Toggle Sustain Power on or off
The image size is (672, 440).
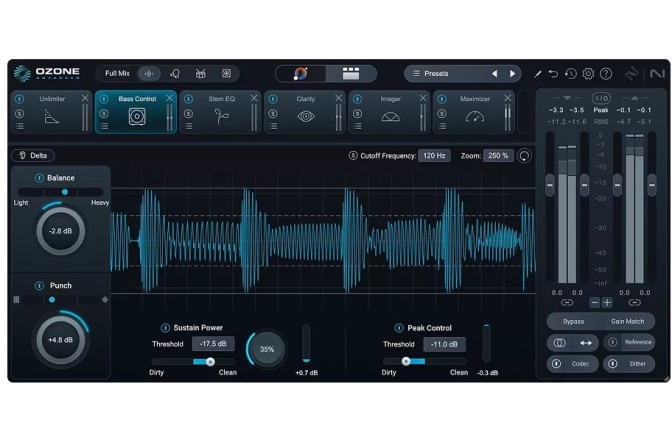[x=165, y=328]
